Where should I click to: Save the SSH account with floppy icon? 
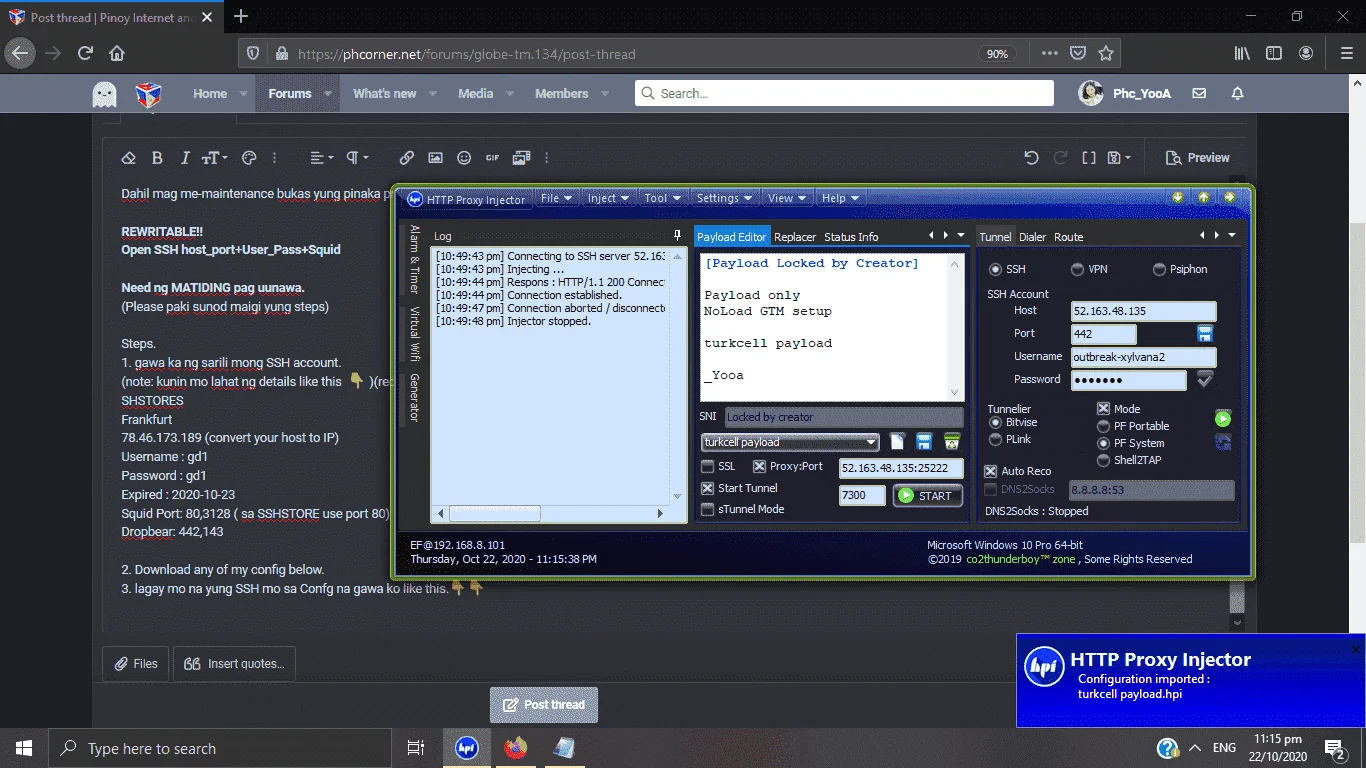1205,333
